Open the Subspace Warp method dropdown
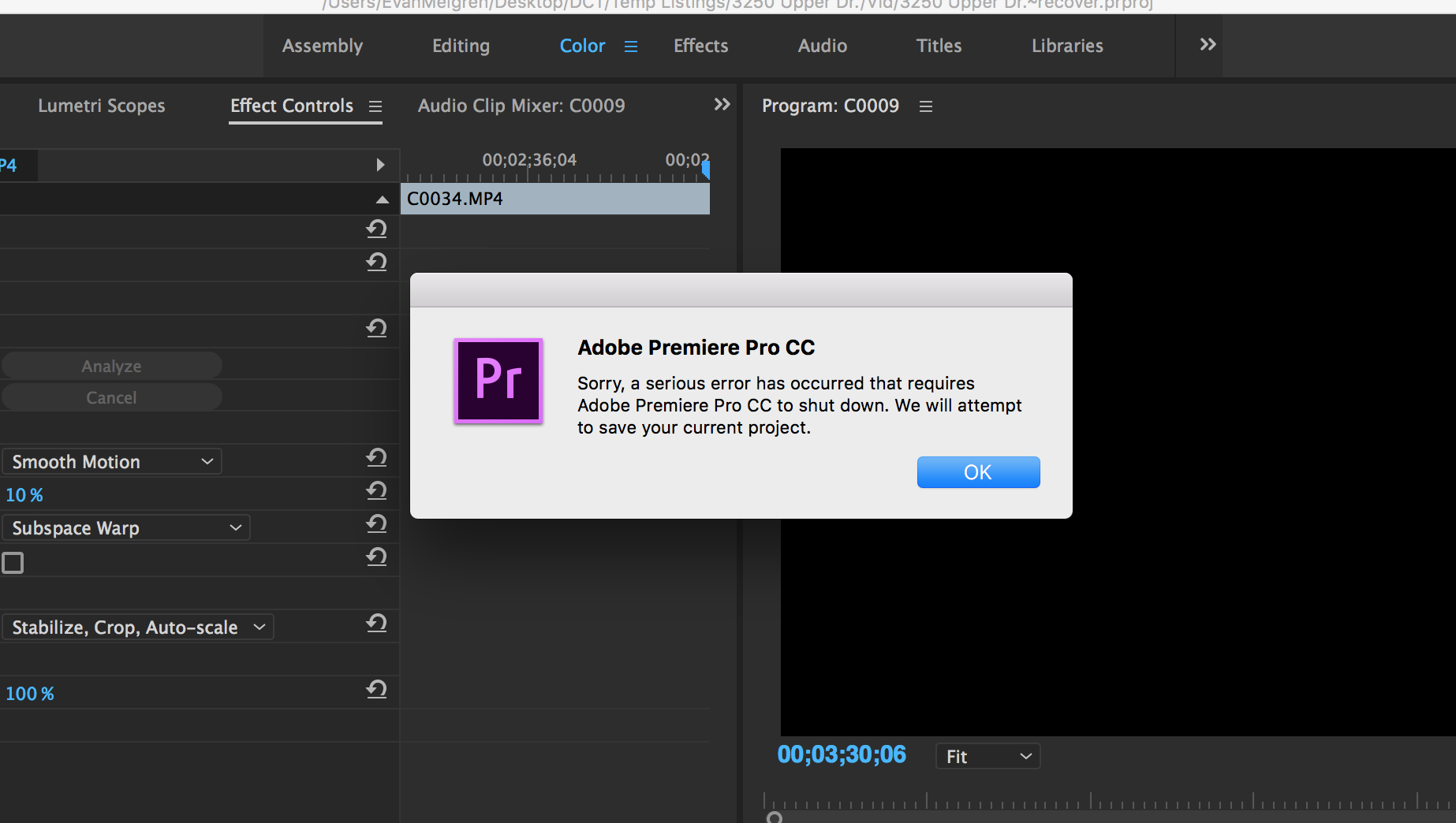 tap(126, 528)
